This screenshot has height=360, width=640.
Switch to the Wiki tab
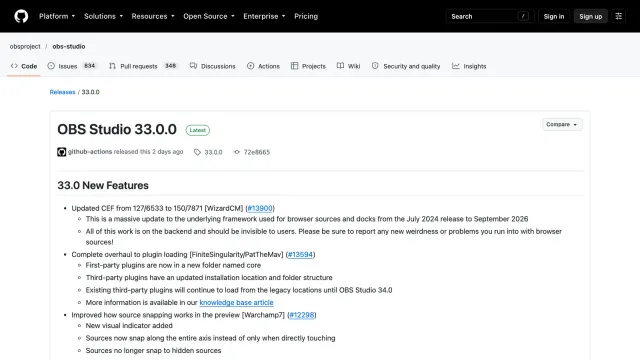click(x=349, y=66)
